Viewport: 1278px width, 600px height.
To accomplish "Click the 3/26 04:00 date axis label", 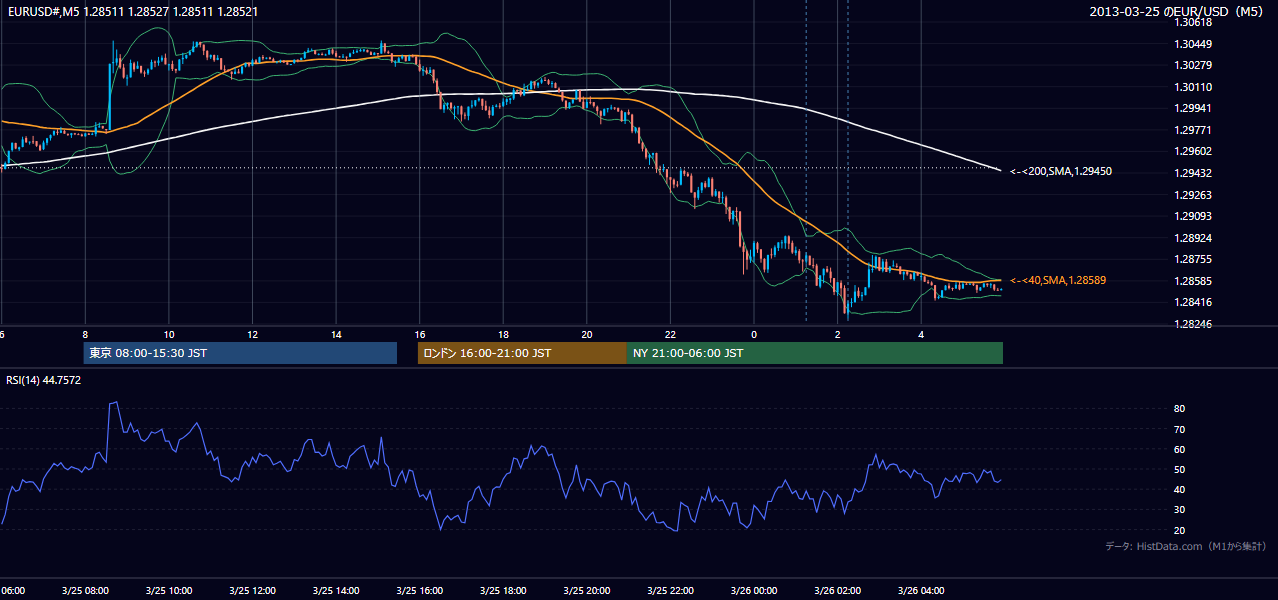I will click(921, 590).
